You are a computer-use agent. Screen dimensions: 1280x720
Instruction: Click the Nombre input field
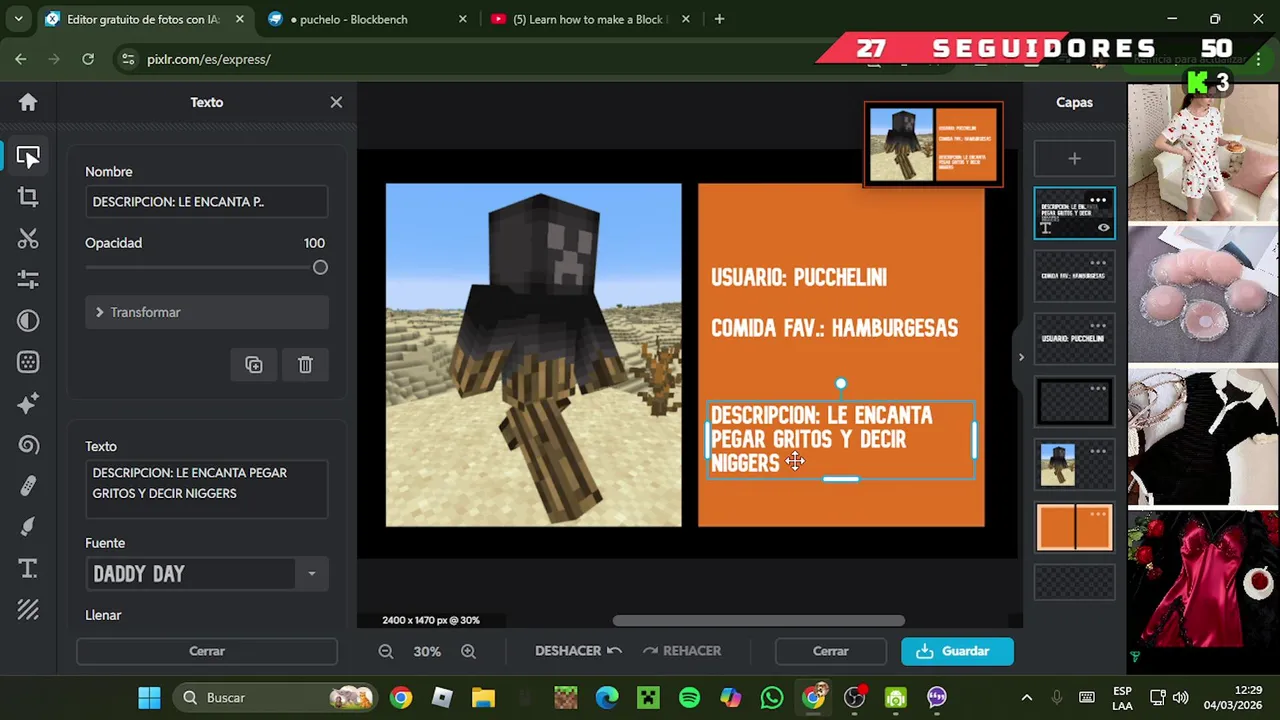206,201
